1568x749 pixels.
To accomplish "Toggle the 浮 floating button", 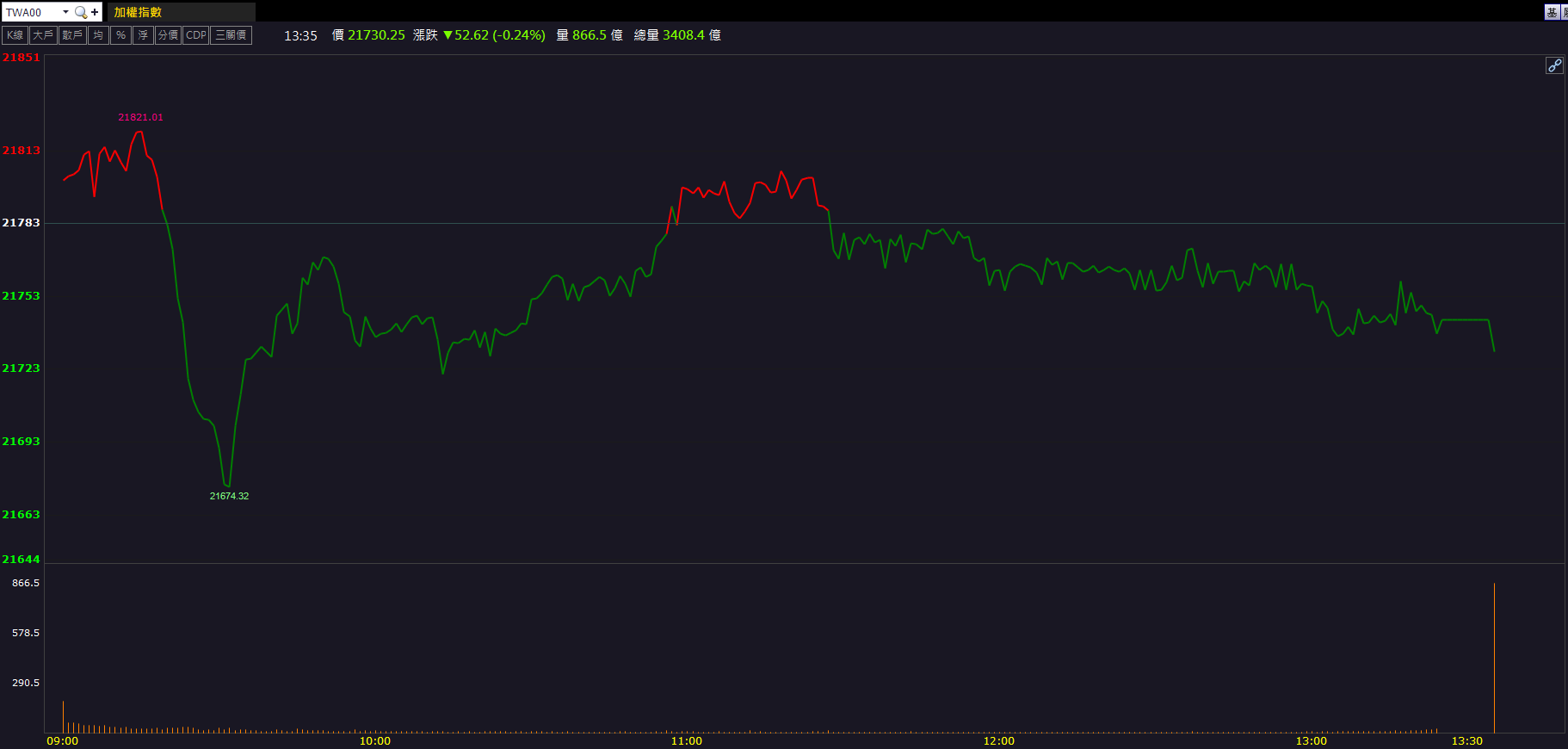I will 143,35.
